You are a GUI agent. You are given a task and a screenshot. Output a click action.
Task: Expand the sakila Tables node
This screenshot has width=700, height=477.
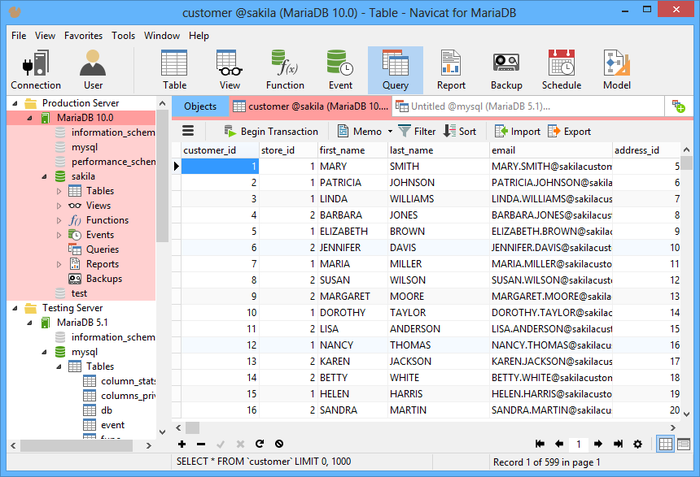pos(59,191)
